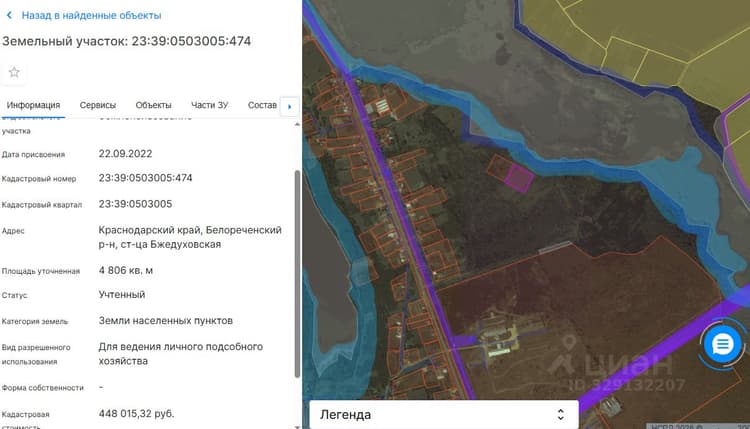Click the cadastral number 23:39:0503005:474 value
Screen dimensions: 750x429
tap(145, 178)
